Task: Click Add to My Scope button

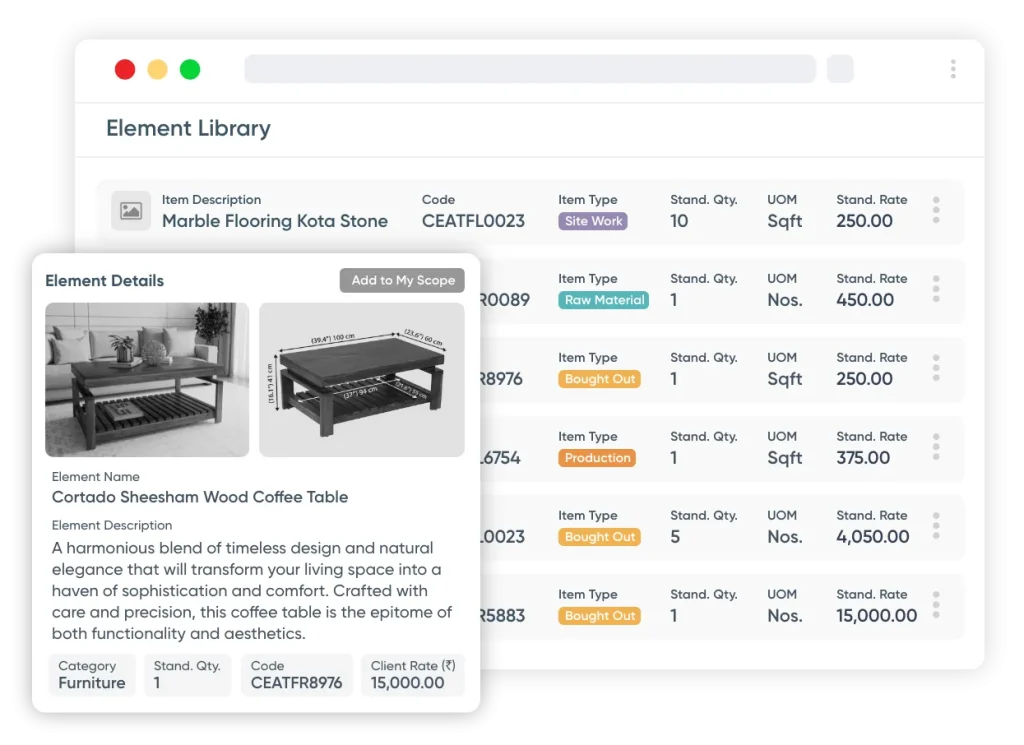Action: [402, 281]
